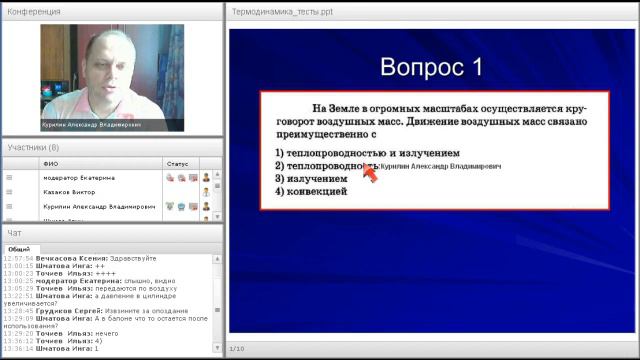Click the name caption on webcam video
The width and height of the screenshot is (640, 360).
(x=91, y=124)
